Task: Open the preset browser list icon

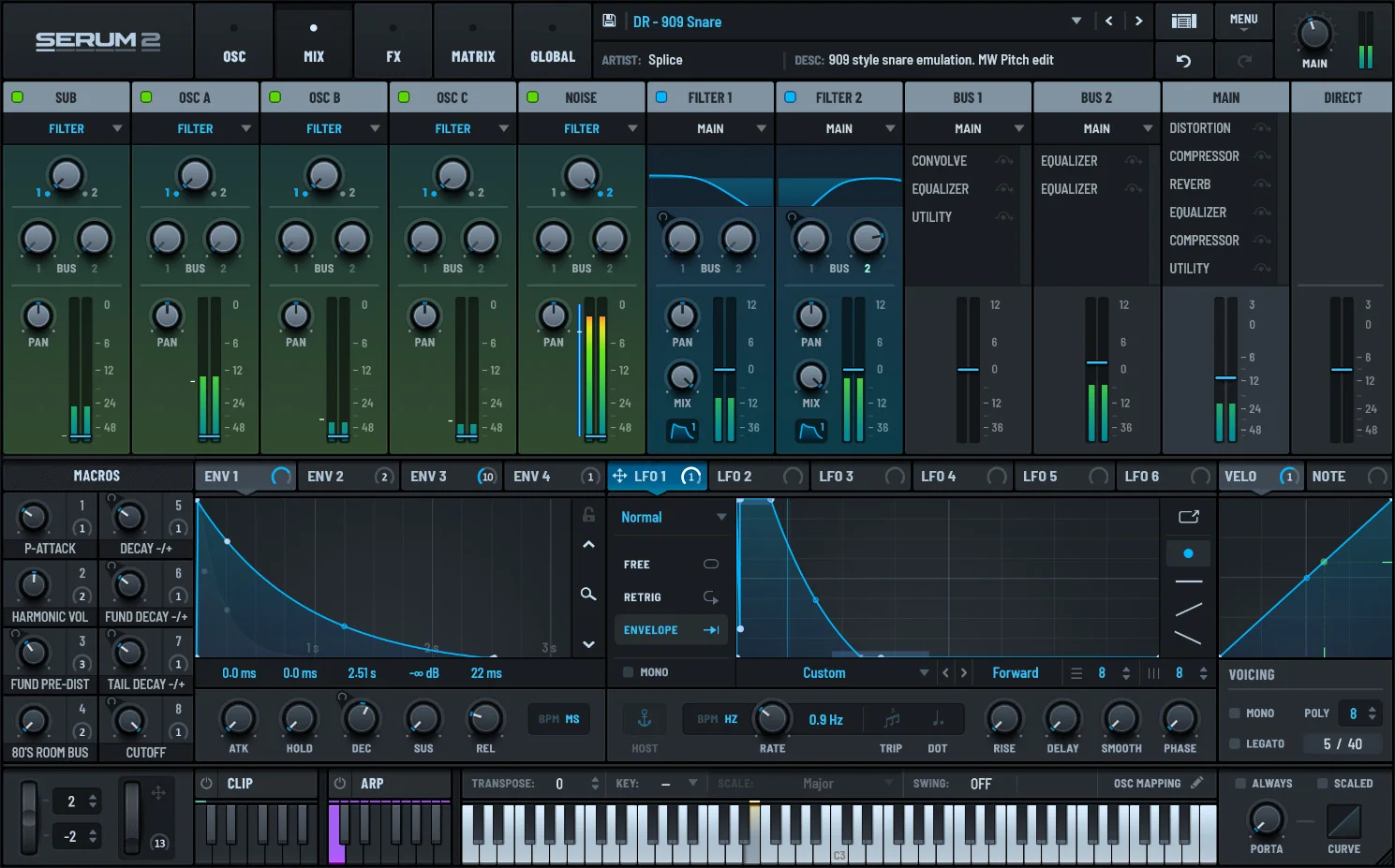Action: click(x=1184, y=21)
